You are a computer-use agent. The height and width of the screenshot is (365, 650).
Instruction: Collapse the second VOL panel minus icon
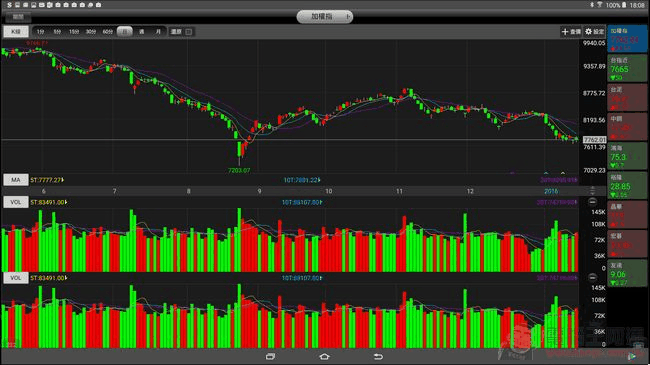click(x=592, y=277)
